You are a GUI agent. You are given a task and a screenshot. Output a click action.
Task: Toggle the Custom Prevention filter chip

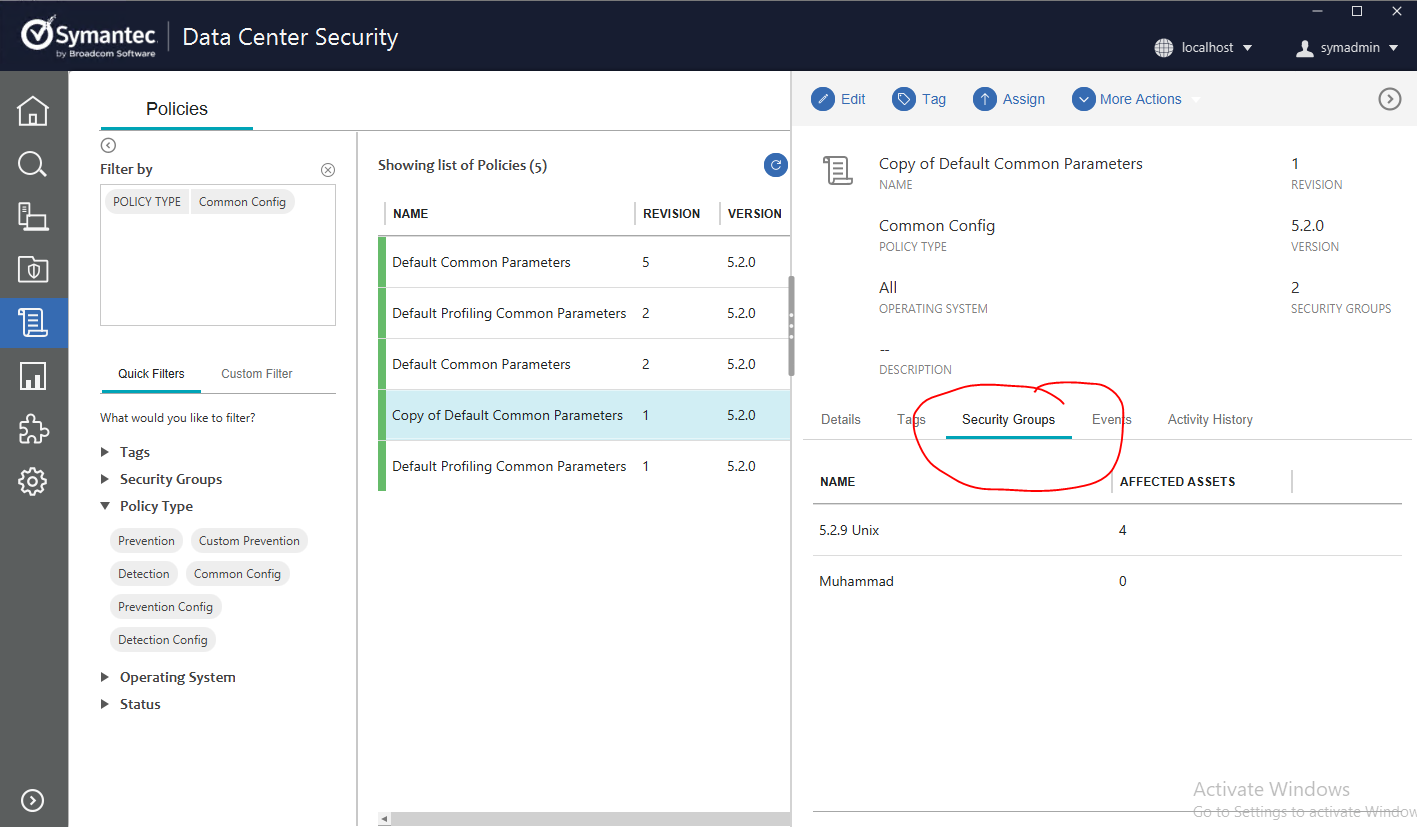point(249,541)
